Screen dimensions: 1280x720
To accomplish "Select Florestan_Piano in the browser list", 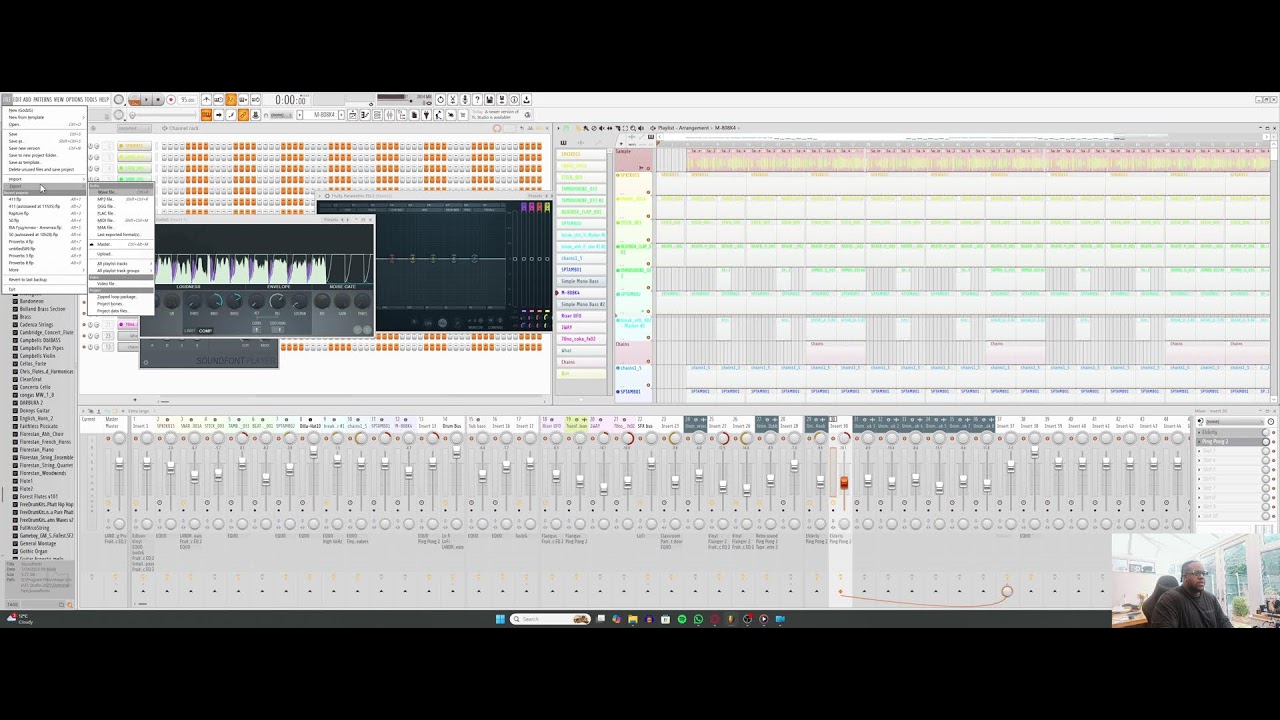I will coord(37,450).
